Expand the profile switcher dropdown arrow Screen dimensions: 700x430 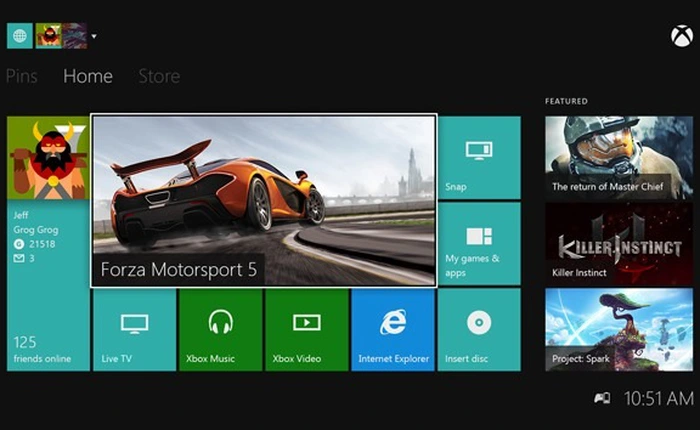click(x=94, y=36)
